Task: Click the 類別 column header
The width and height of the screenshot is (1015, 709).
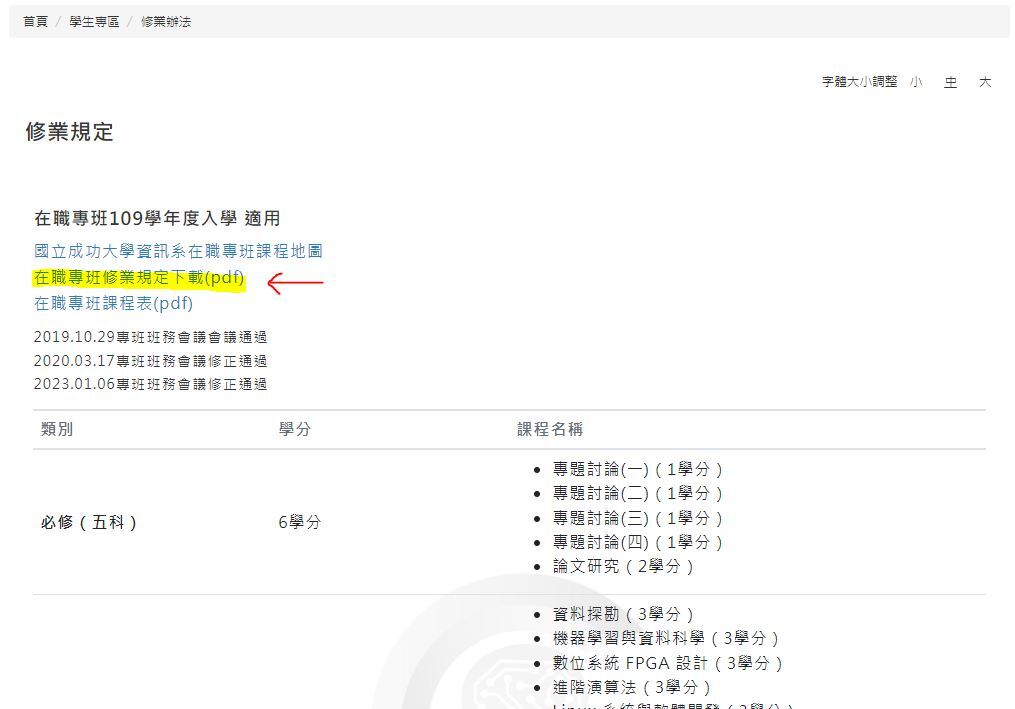Action: (x=57, y=429)
